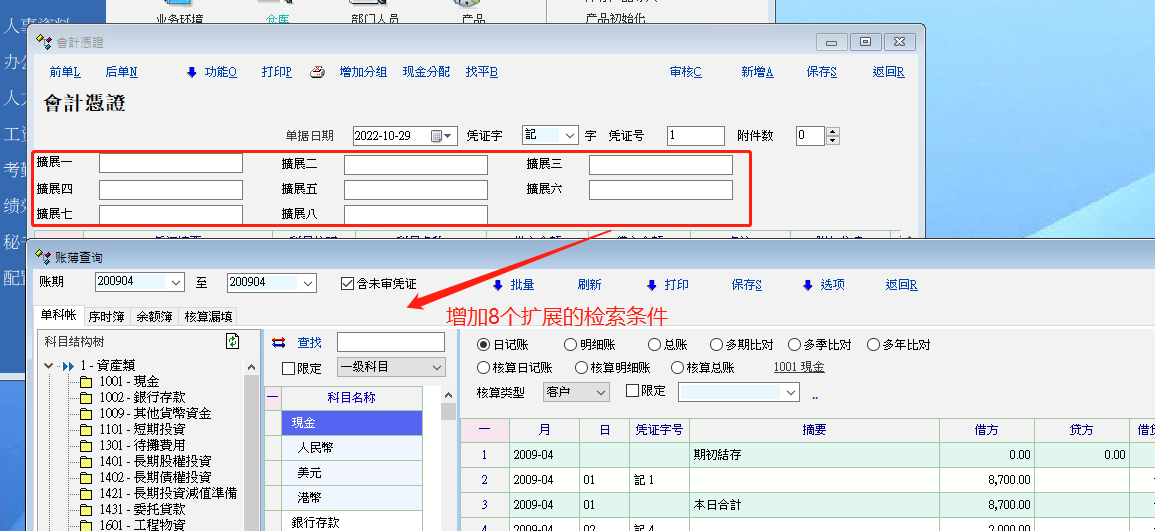Select the 明细账 radio button
Image resolution: width=1155 pixels, height=531 pixels.
pos(569,345)
